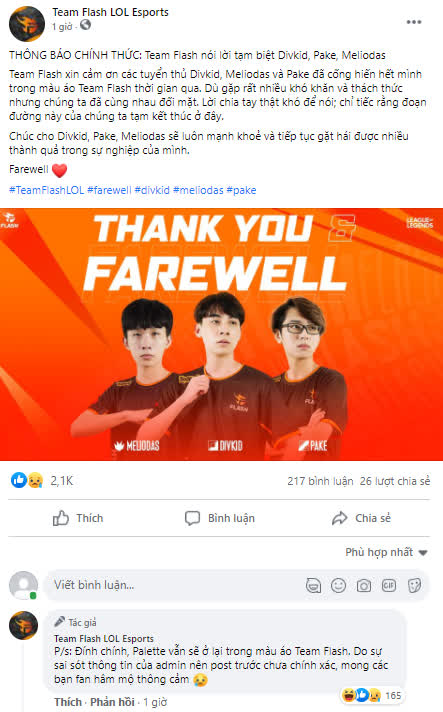Share the post via Chia sẻ
443x712 pixels.
point(361,518)
